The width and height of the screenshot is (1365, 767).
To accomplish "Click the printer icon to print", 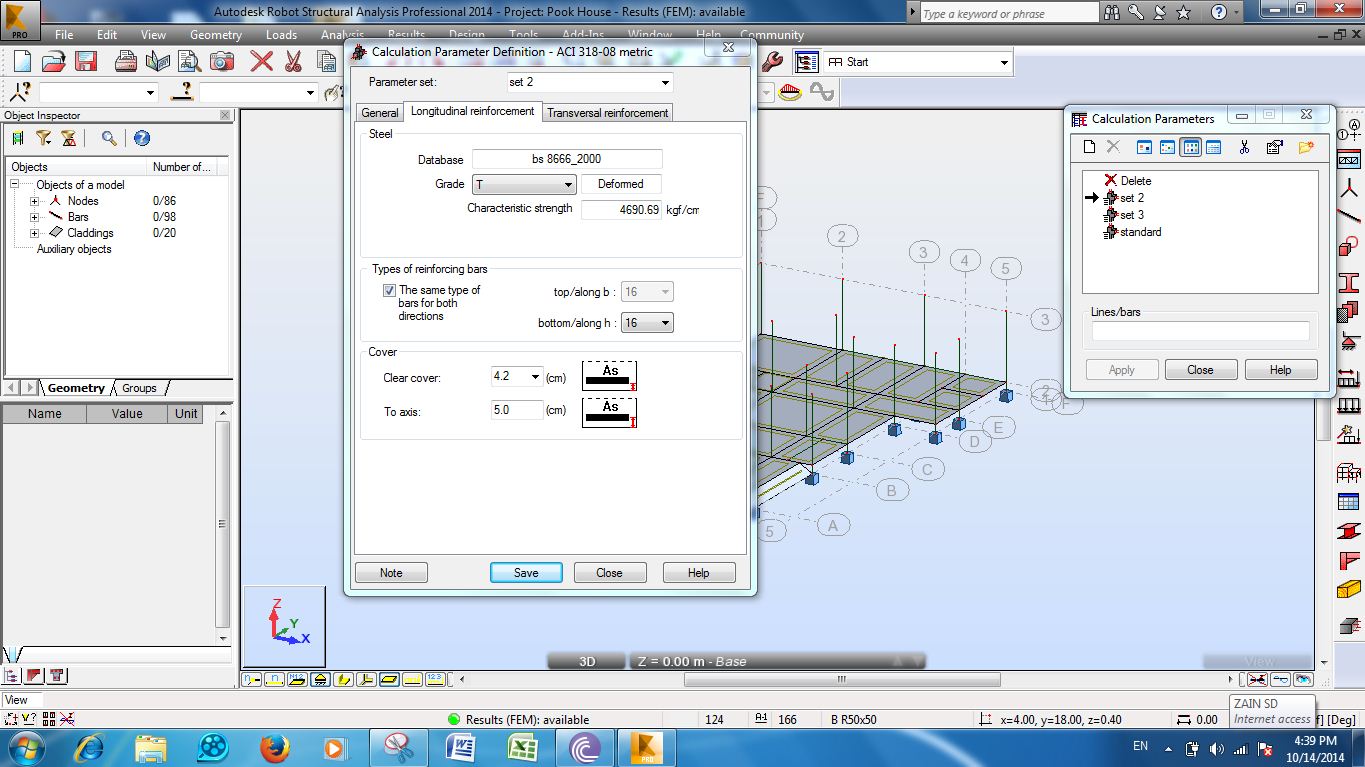I will tap(127, 60).
